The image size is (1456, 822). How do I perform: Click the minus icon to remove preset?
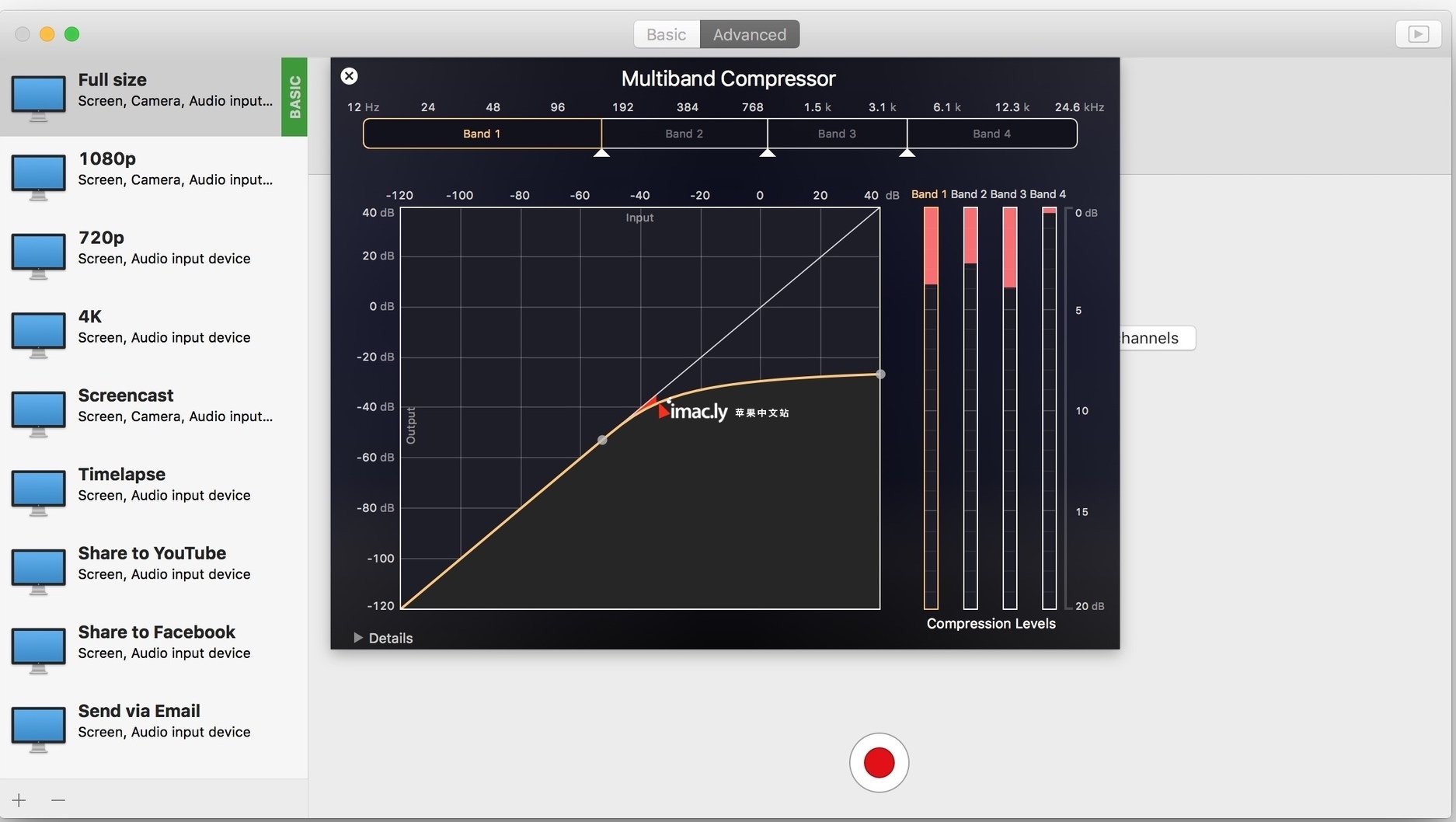click(x=58, y=800)
